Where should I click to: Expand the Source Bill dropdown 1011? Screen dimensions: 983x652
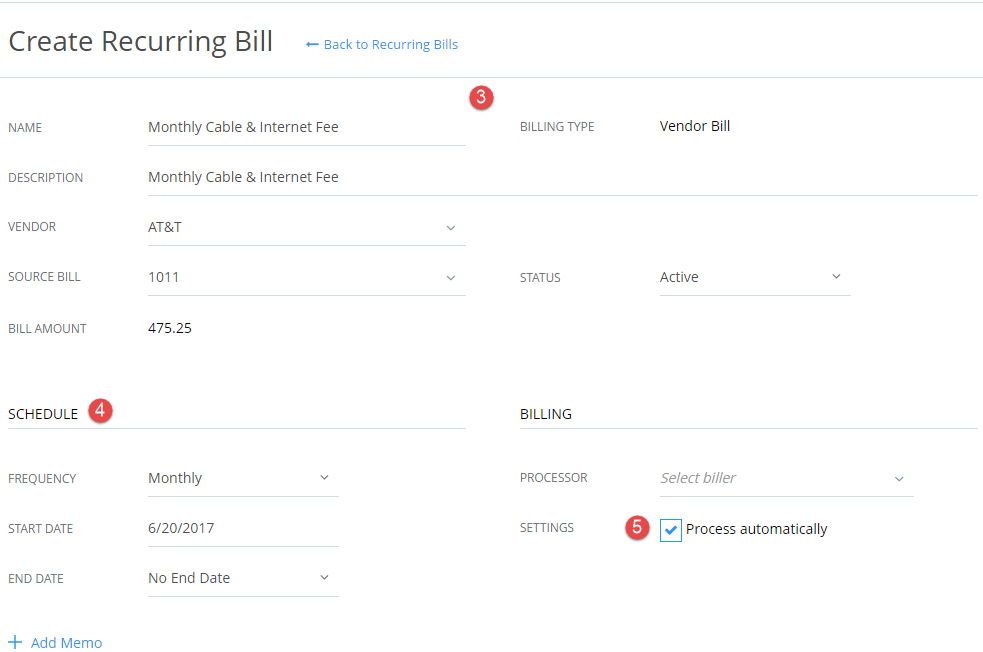coord(307,278)
